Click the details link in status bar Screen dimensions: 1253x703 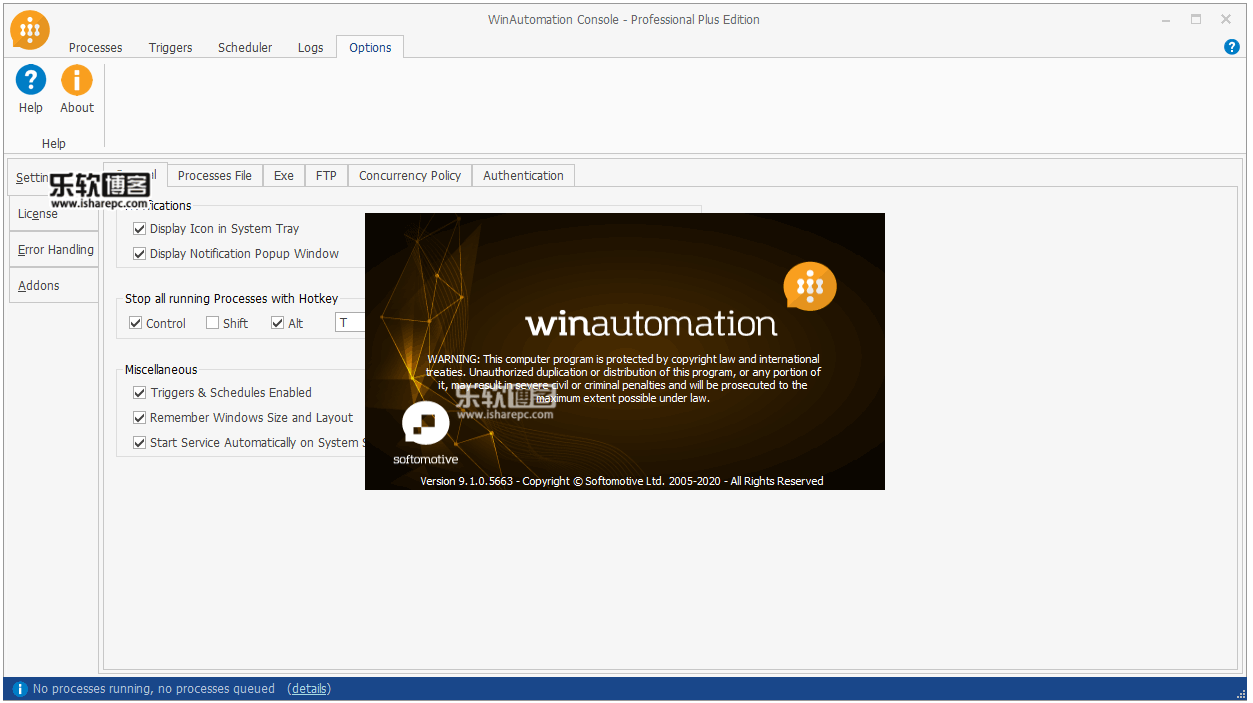pos(309,689)
